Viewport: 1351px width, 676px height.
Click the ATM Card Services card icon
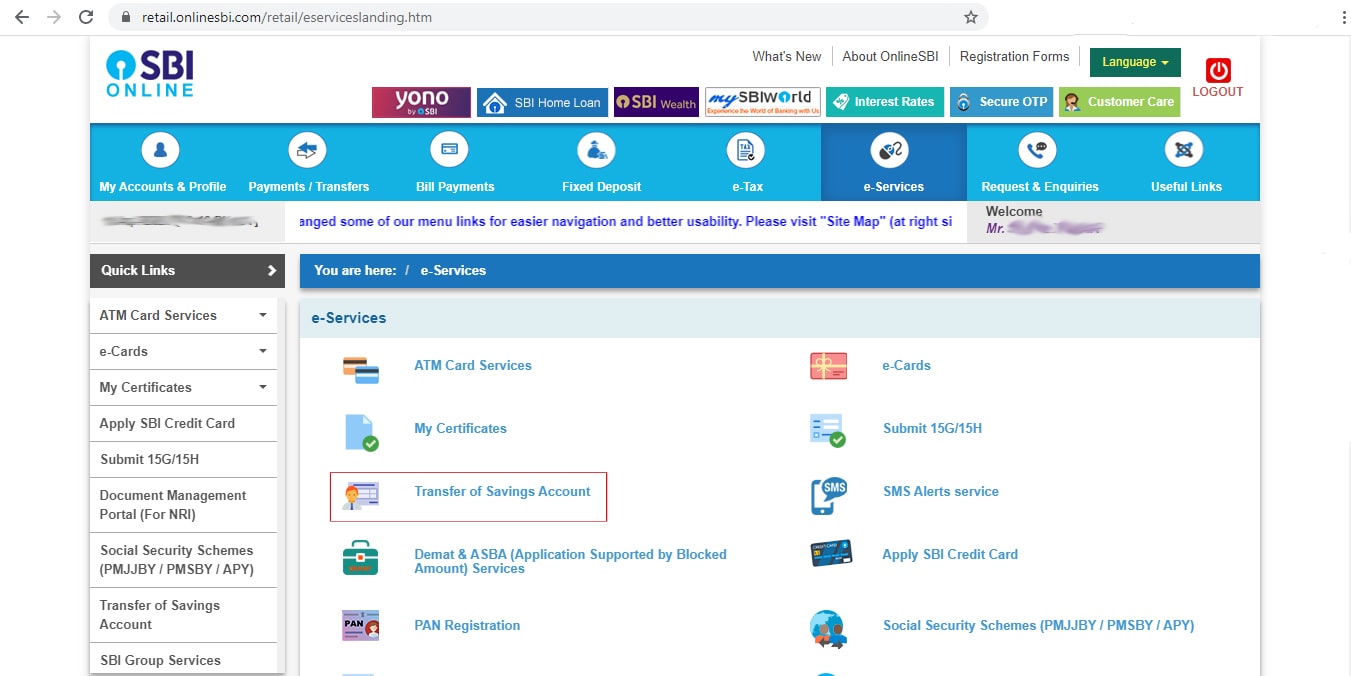click(x=361, y=369)
